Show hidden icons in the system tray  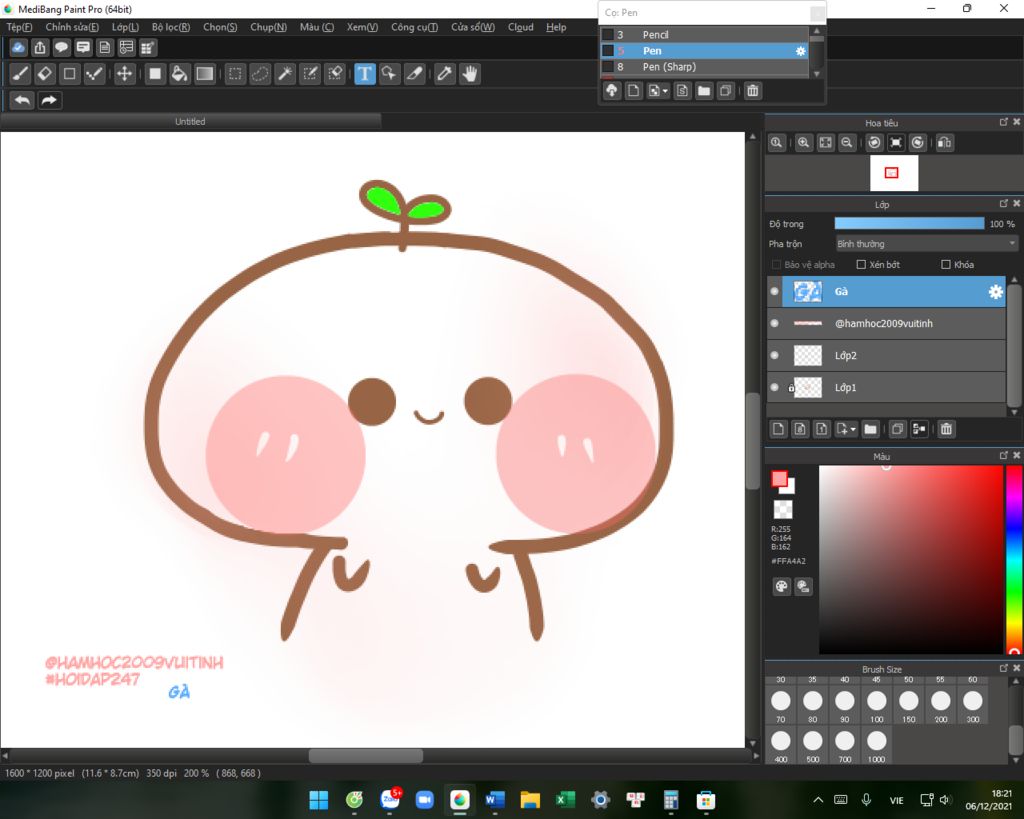click(x=818, y=800)
